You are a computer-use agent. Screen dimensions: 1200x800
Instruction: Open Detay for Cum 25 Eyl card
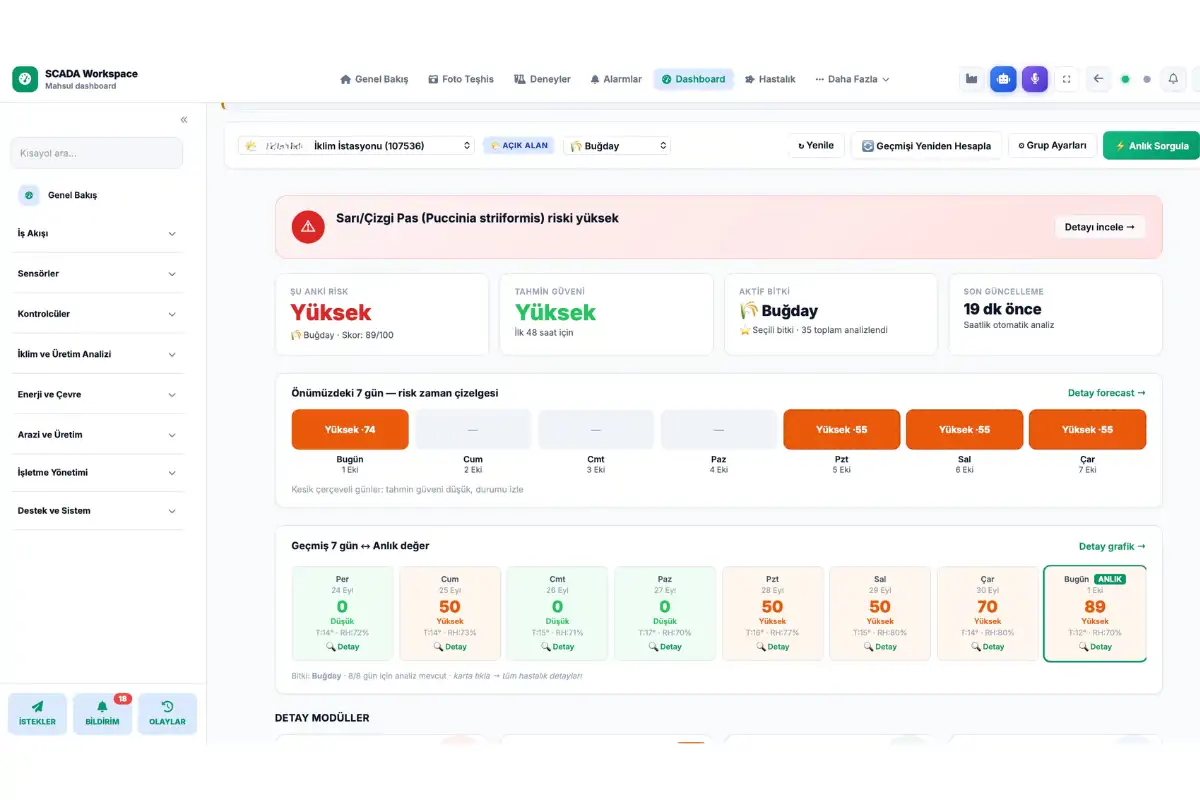click(x=450, y=647)
